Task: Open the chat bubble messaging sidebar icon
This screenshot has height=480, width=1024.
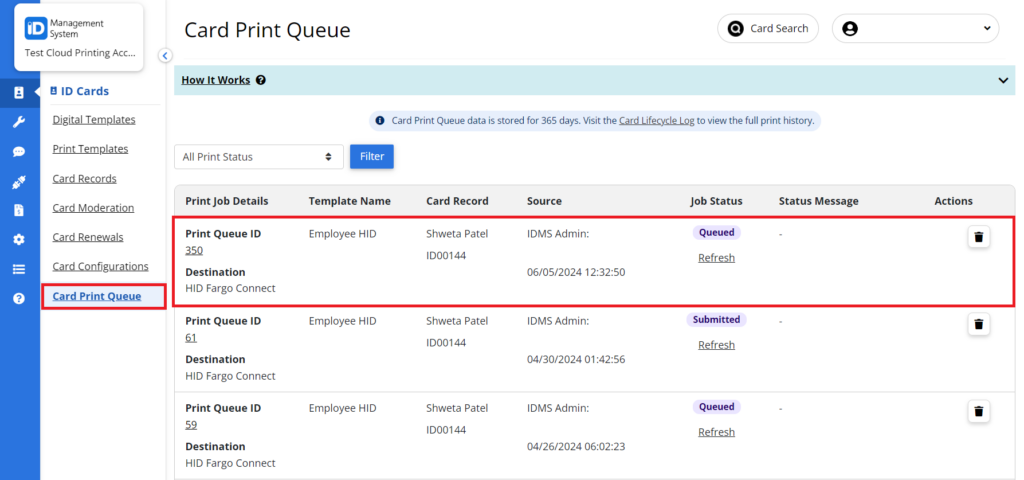Action: (x=19, y=152)
